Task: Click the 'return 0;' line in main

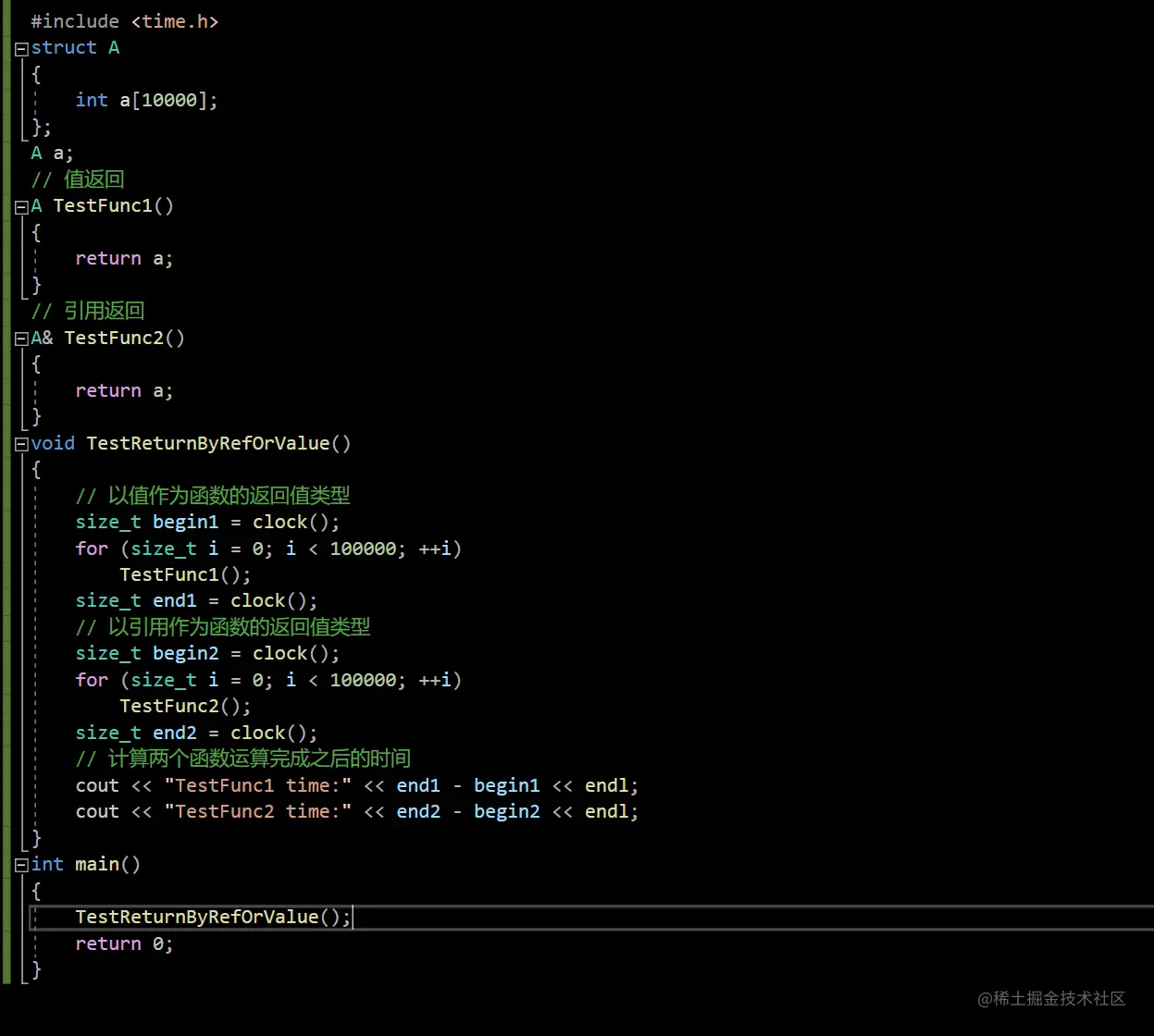Action: (x=124, y=943)
